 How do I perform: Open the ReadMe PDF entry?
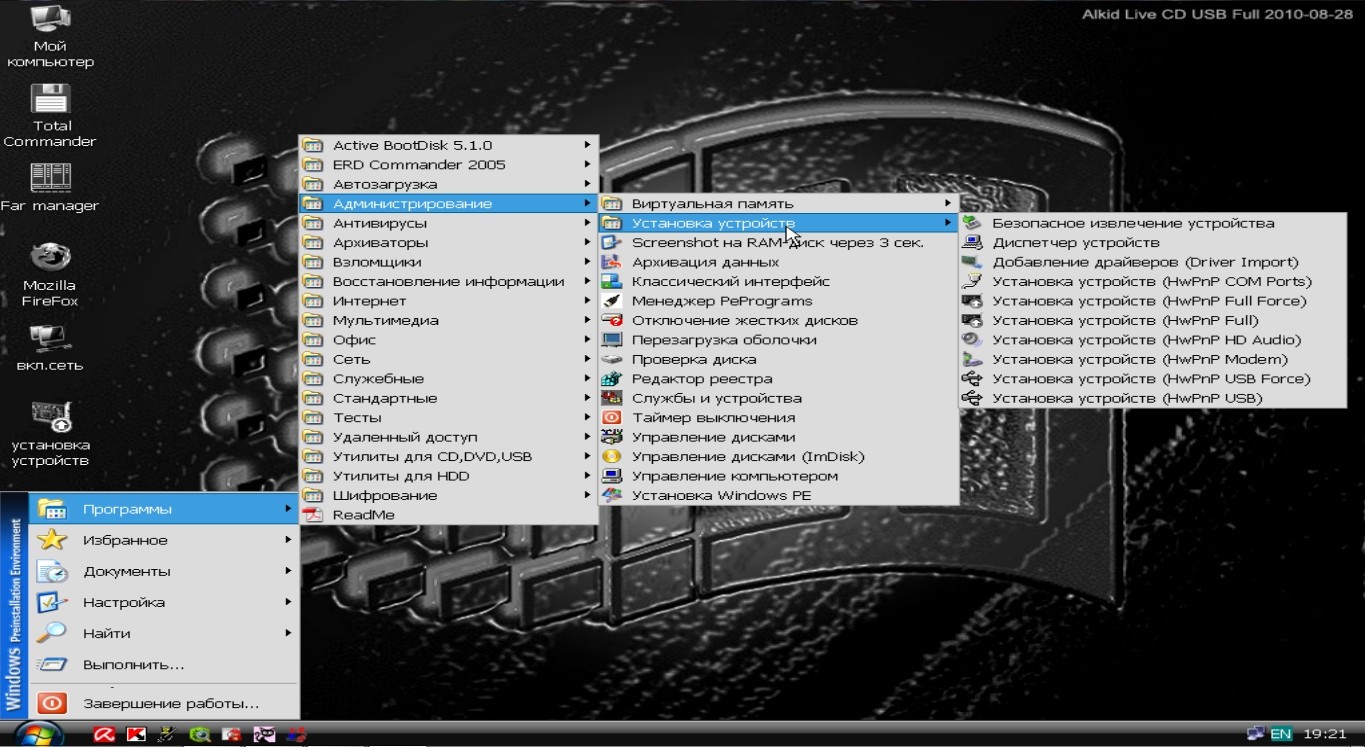[449, 515]
